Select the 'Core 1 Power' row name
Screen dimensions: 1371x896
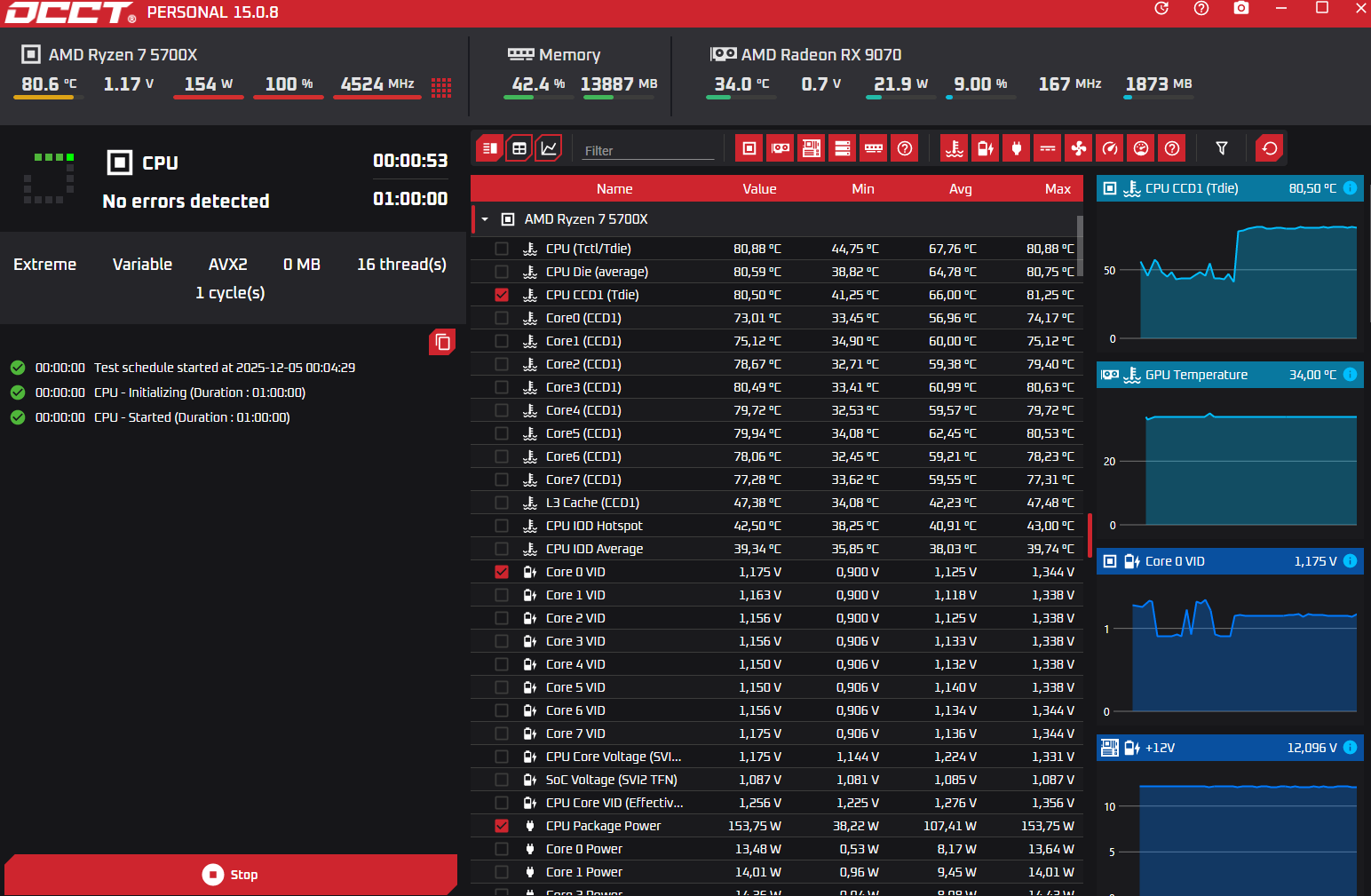[x=584, y=872]
